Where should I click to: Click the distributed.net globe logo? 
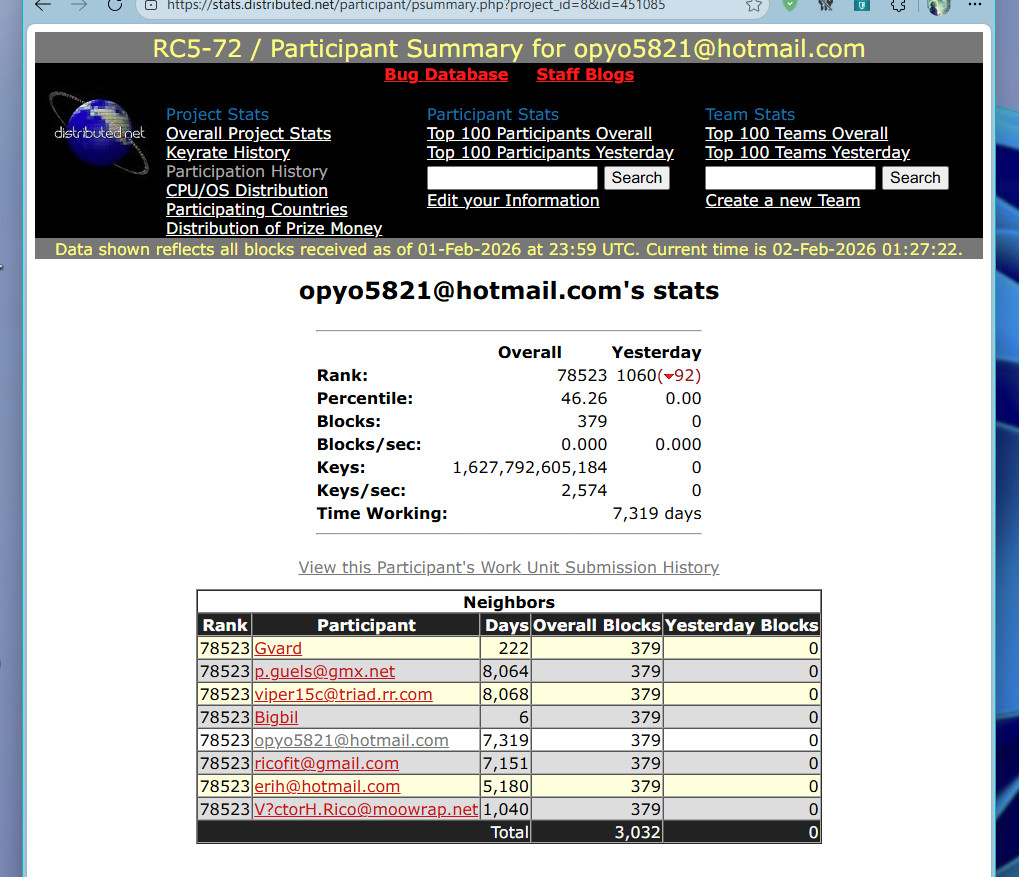point(100,133)
